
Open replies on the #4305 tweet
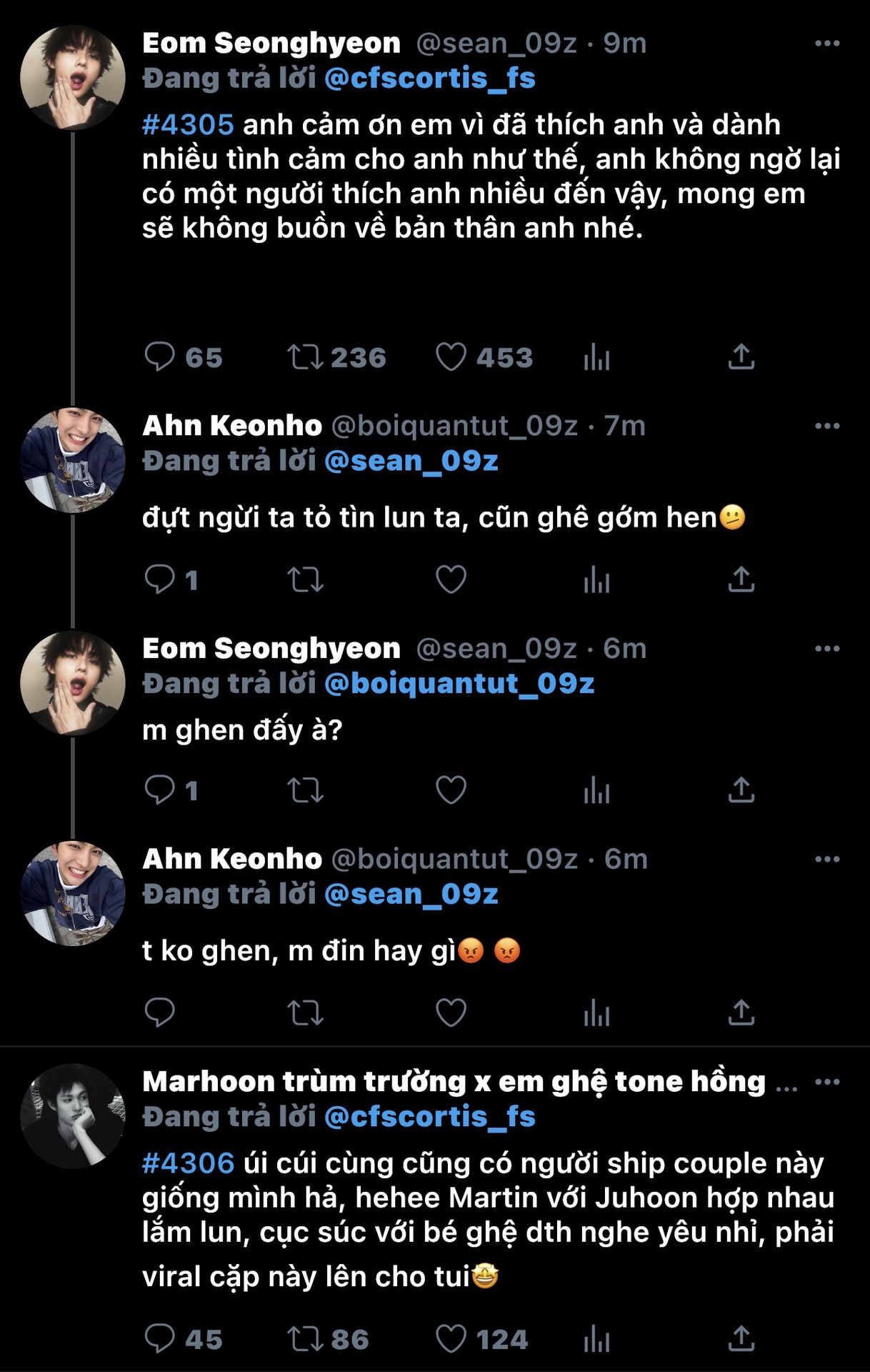[x=159, y=357]
